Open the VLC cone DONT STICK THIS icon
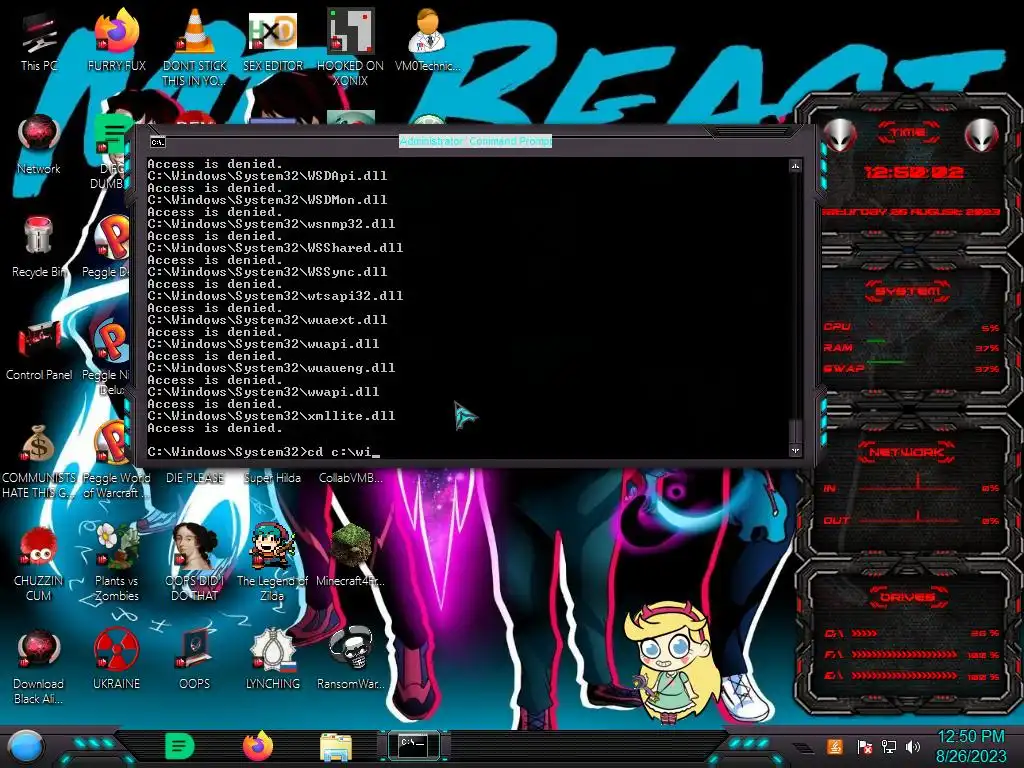1024x768 pixels. (x=195, y=48)
